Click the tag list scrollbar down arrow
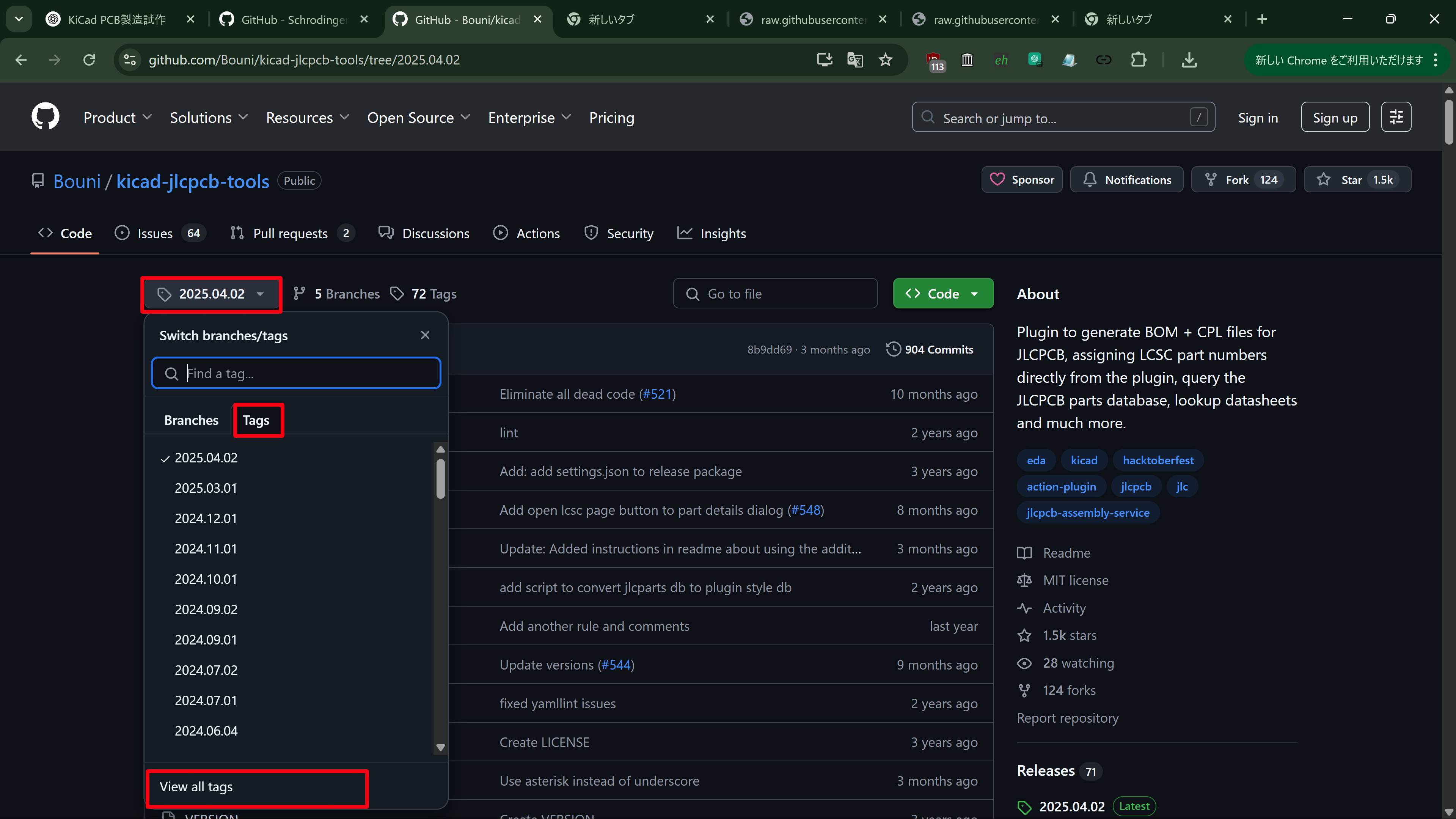Viewport: 1456px width, 819px height. tap(441, 747)
